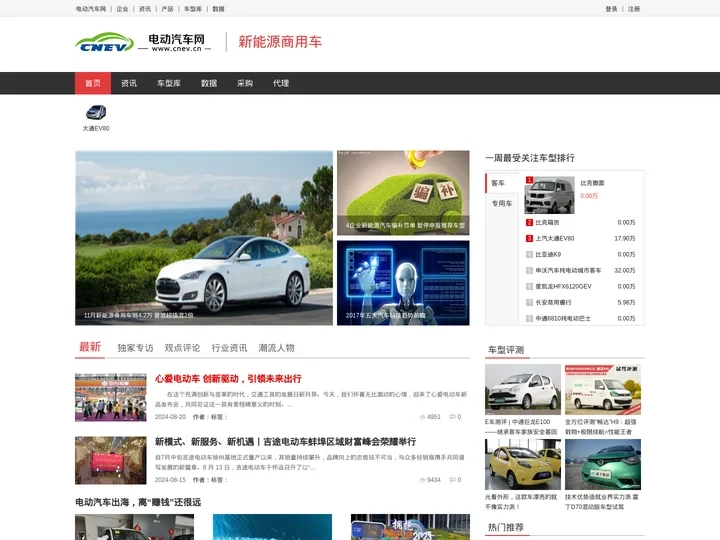This screenshot has width=720, height=540.
Task: Open the 畅达H9 review photo
Action: (603, 389)
